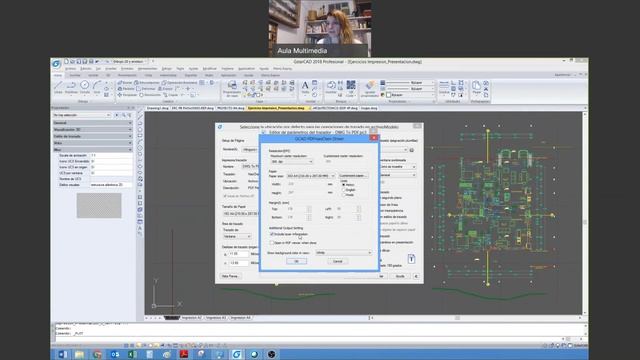Click OK in the PDF driver dialog

[x=297, y=261]
